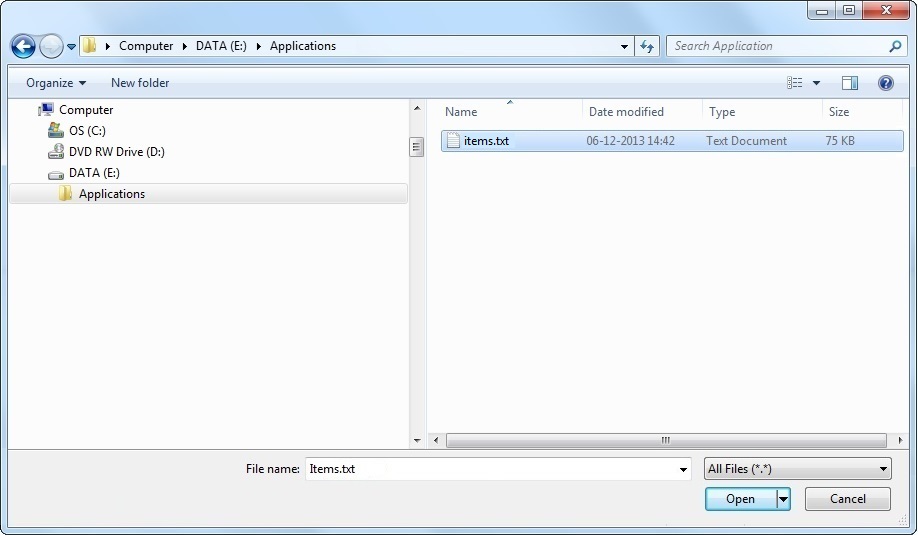Click the New folder button

pos(140,83)
